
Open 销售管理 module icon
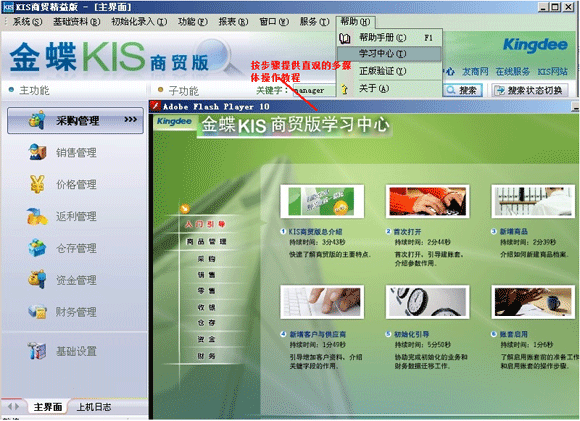click(x=37, y=152)
